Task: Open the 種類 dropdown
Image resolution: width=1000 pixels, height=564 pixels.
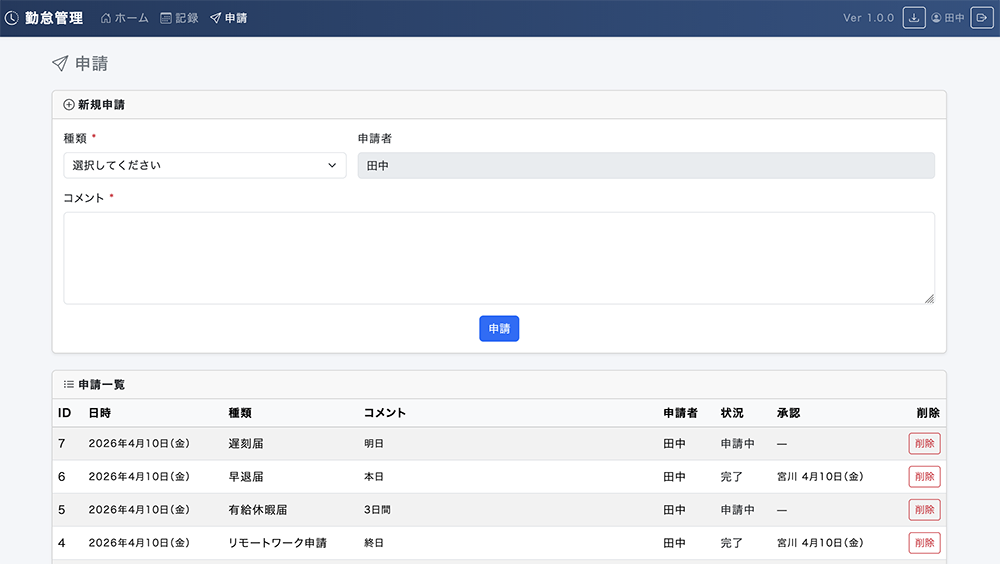Action: click(205, 165)
